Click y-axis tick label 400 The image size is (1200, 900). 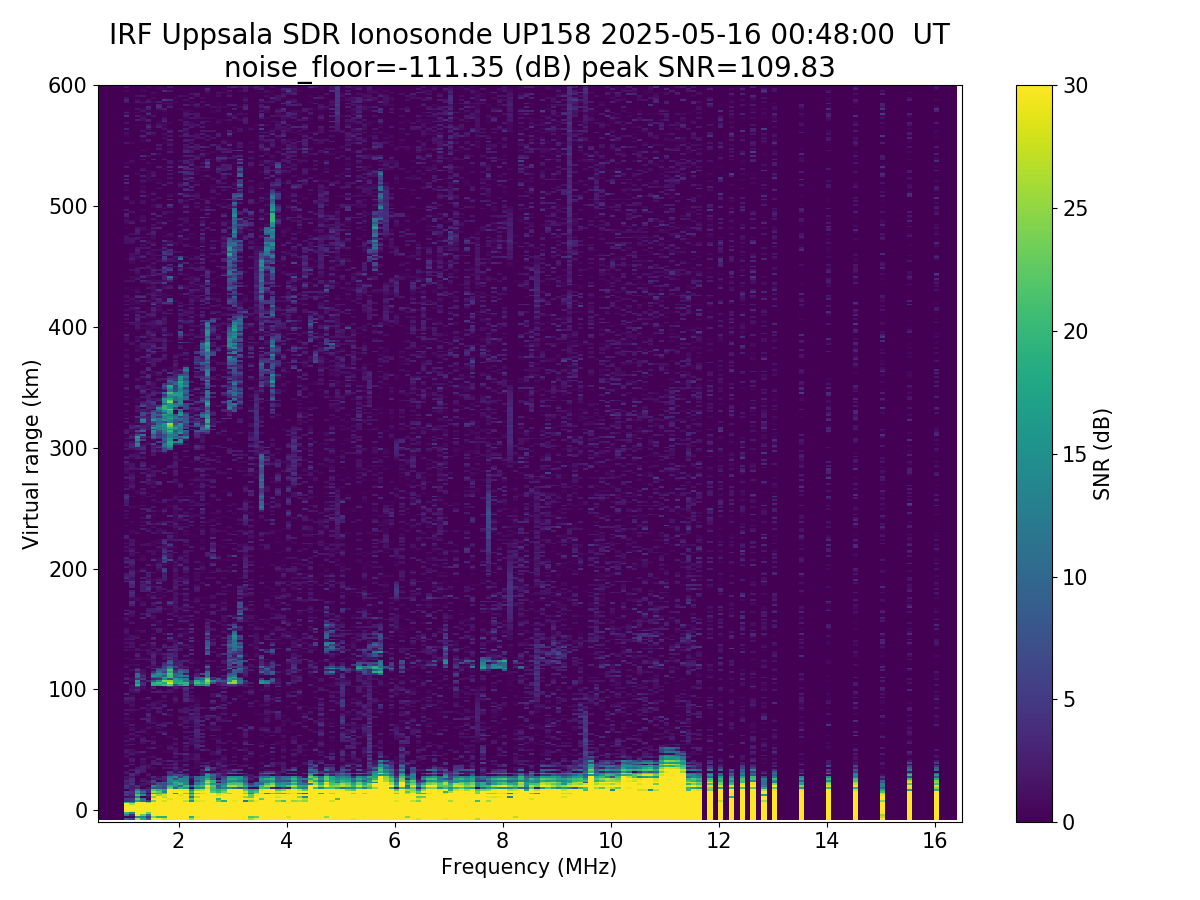(x=68, y=327)
